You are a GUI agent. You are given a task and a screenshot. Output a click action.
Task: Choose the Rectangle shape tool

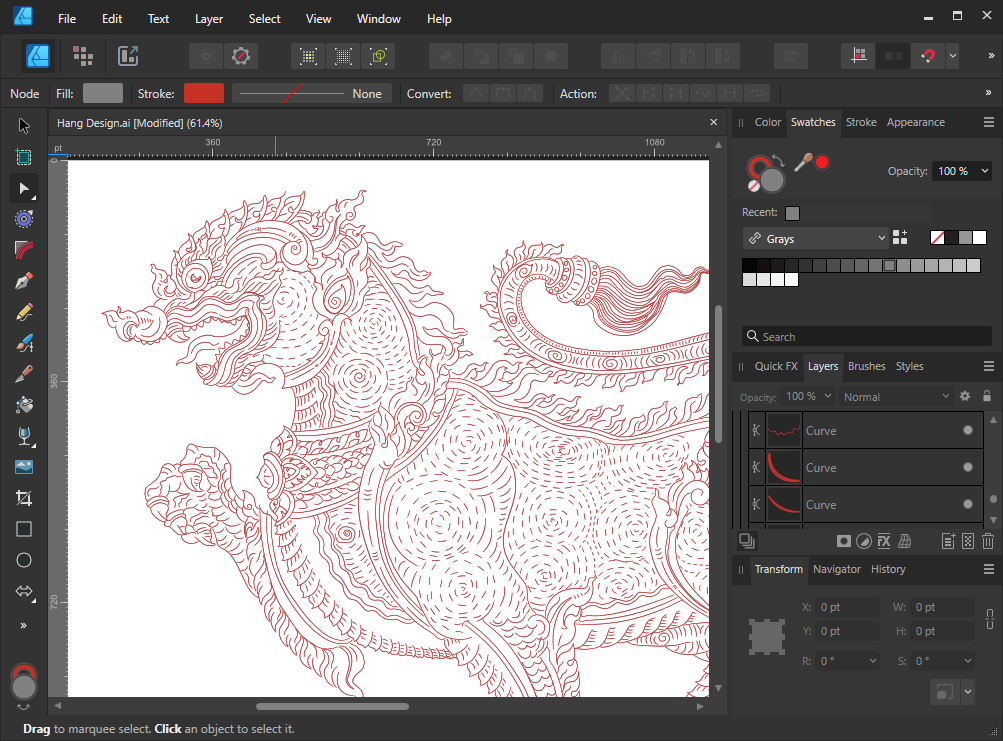click(24, 529)
